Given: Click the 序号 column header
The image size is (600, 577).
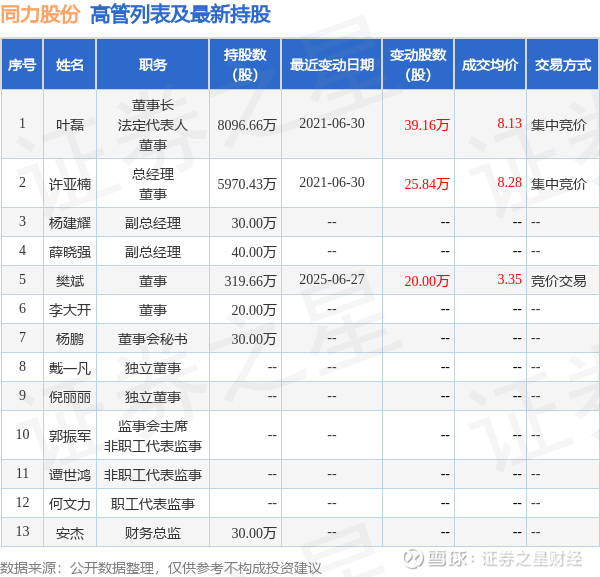Looking at the screenshot, I should (x=22, y=65).
